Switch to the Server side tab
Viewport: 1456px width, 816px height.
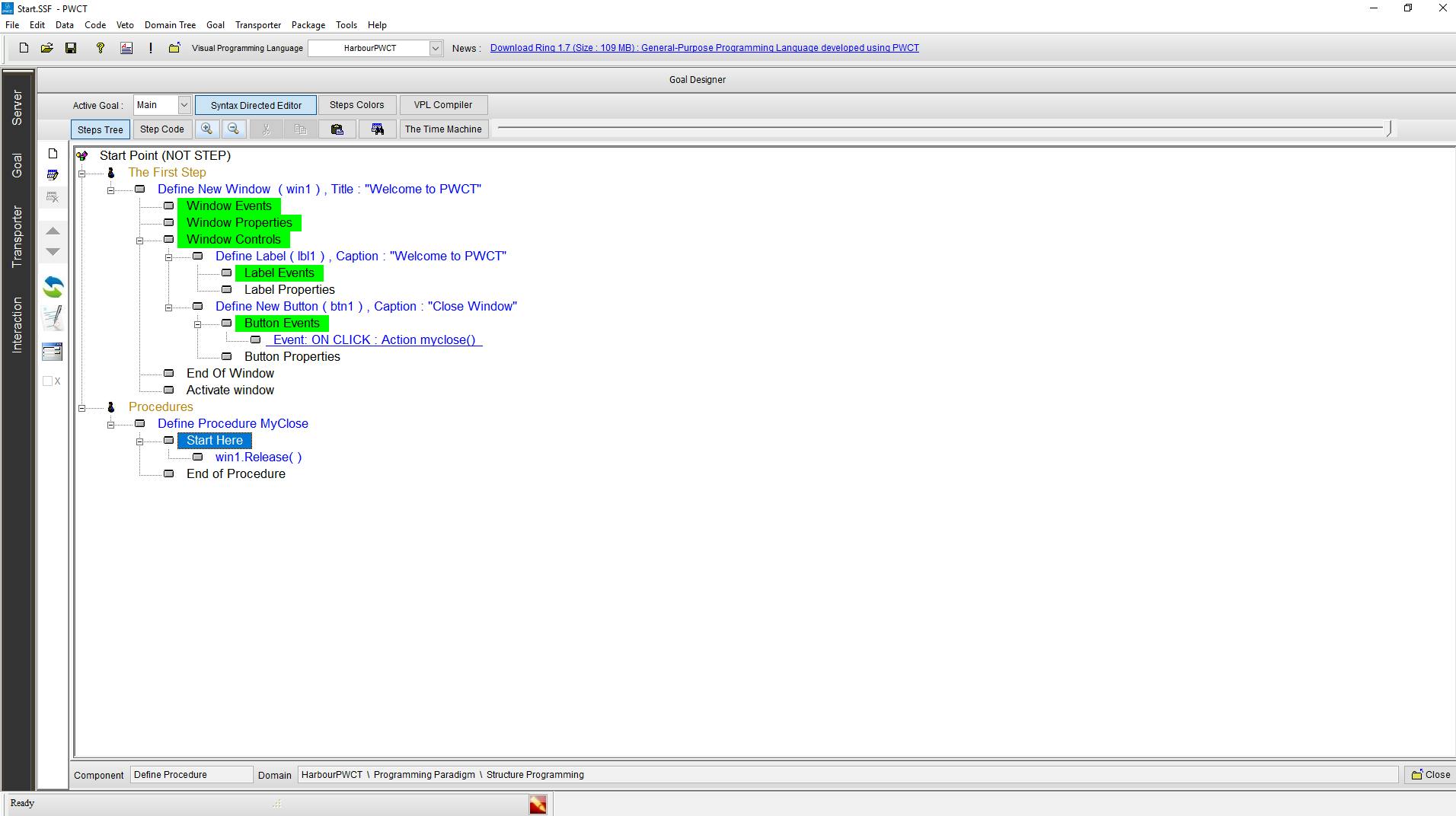click(17, 107)
